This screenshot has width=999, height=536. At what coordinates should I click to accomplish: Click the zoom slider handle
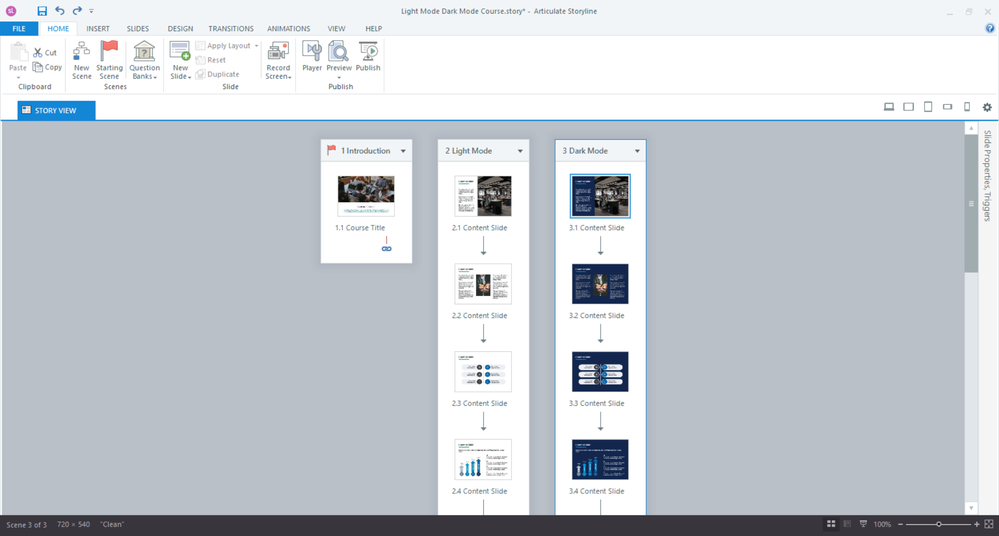[938, 524]
